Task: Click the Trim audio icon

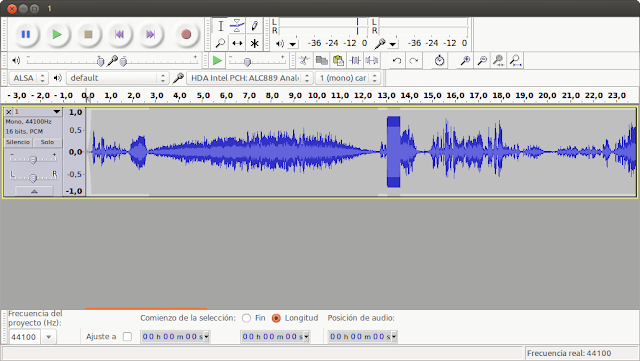Action: (355, 60)
